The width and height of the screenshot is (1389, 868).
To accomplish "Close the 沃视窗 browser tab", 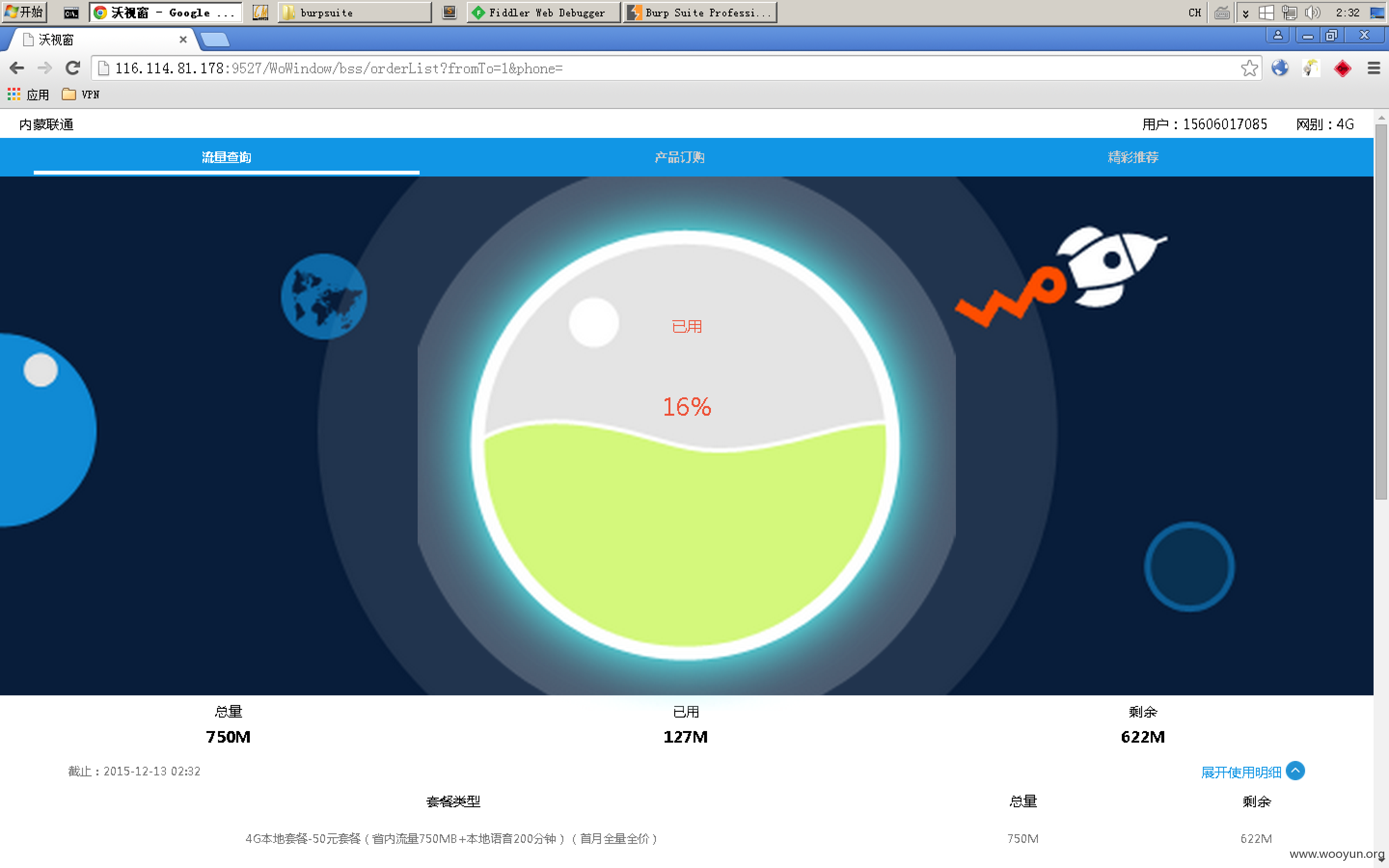I will (183, 40).
